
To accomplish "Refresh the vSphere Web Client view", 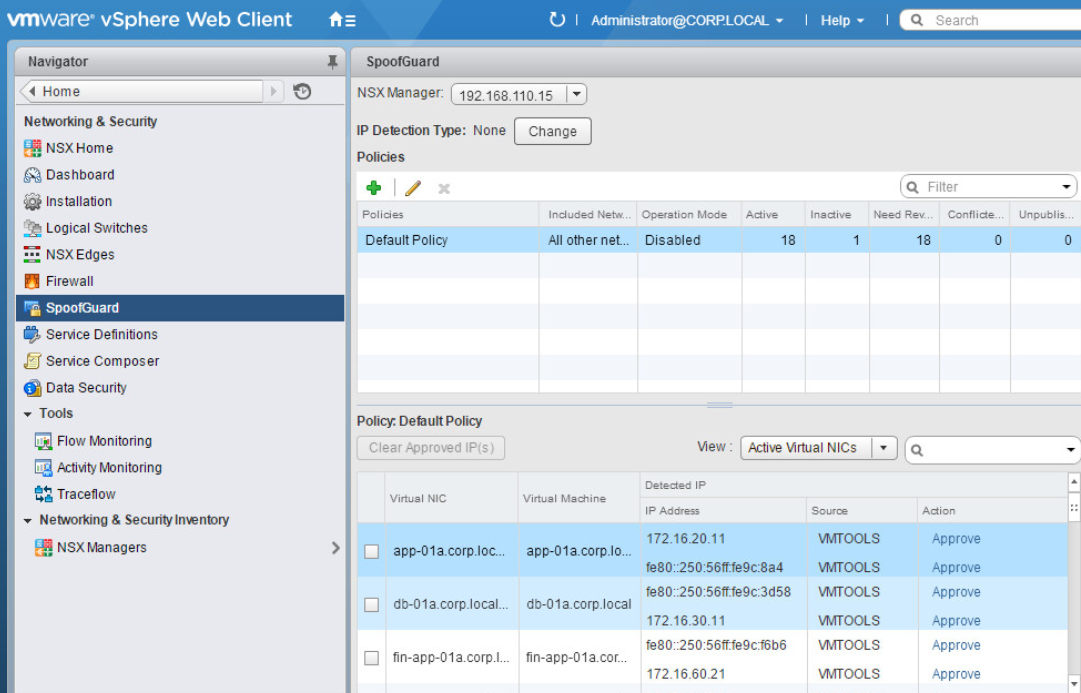I will (x=556, y=20).
